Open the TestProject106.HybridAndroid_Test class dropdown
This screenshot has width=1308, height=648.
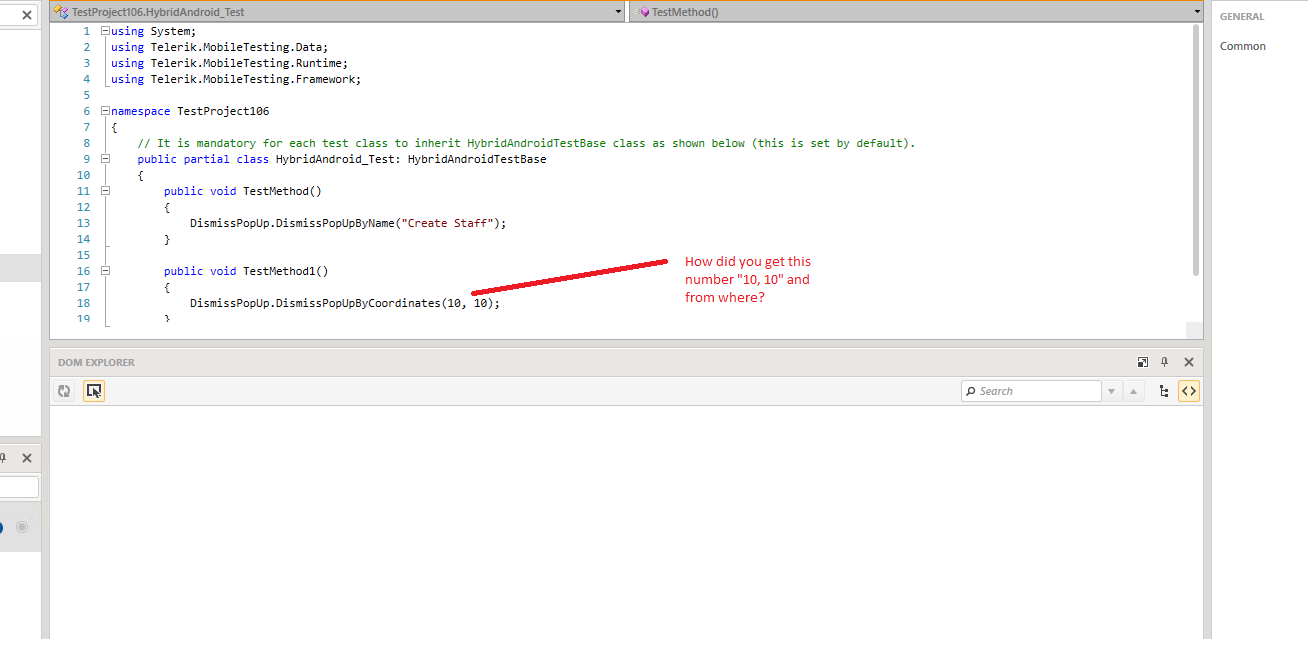click(619, 12)
